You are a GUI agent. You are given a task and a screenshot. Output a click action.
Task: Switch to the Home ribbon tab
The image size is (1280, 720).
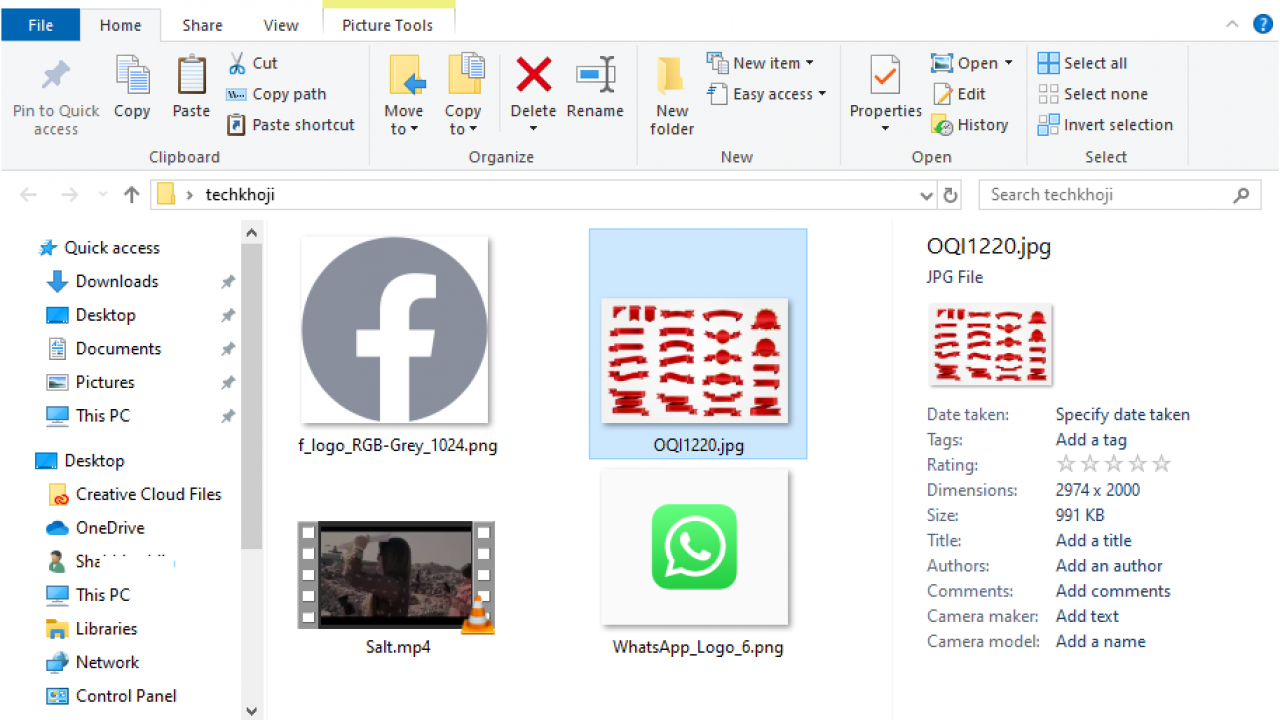coord(120,25)
